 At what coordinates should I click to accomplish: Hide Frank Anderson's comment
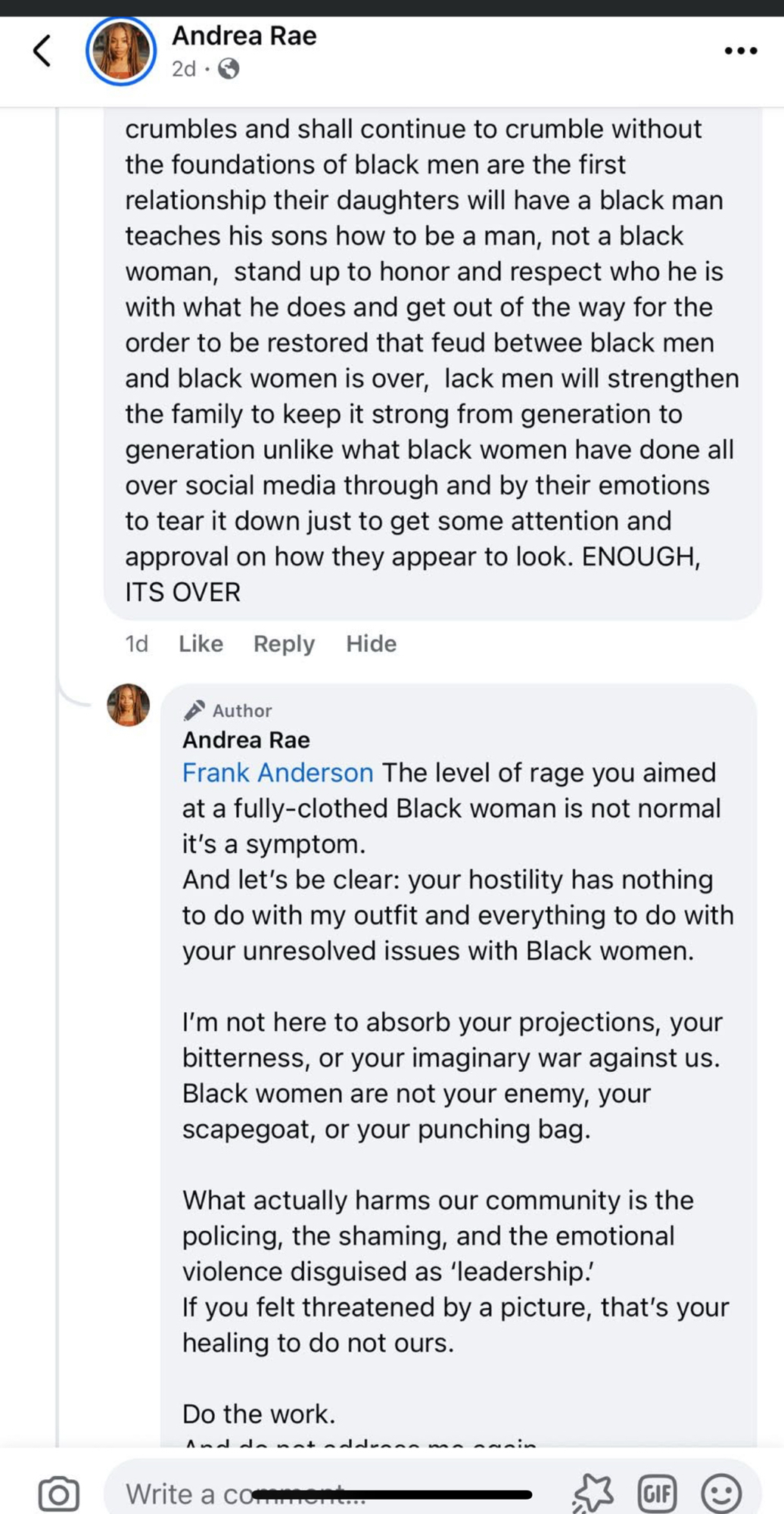coord(371,643)
